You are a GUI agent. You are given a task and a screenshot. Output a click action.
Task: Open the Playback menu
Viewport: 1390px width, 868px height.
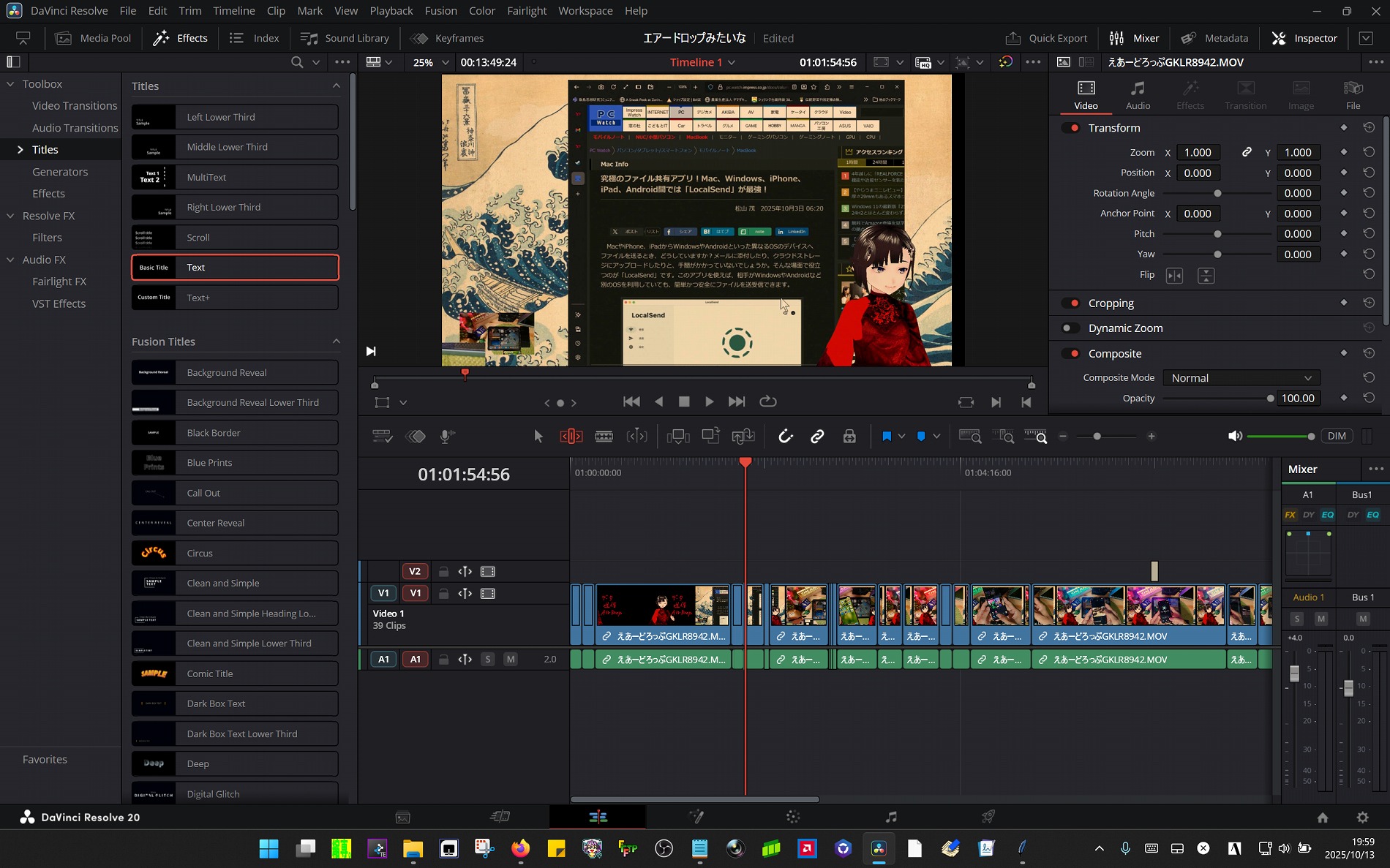tap(391, 11)
